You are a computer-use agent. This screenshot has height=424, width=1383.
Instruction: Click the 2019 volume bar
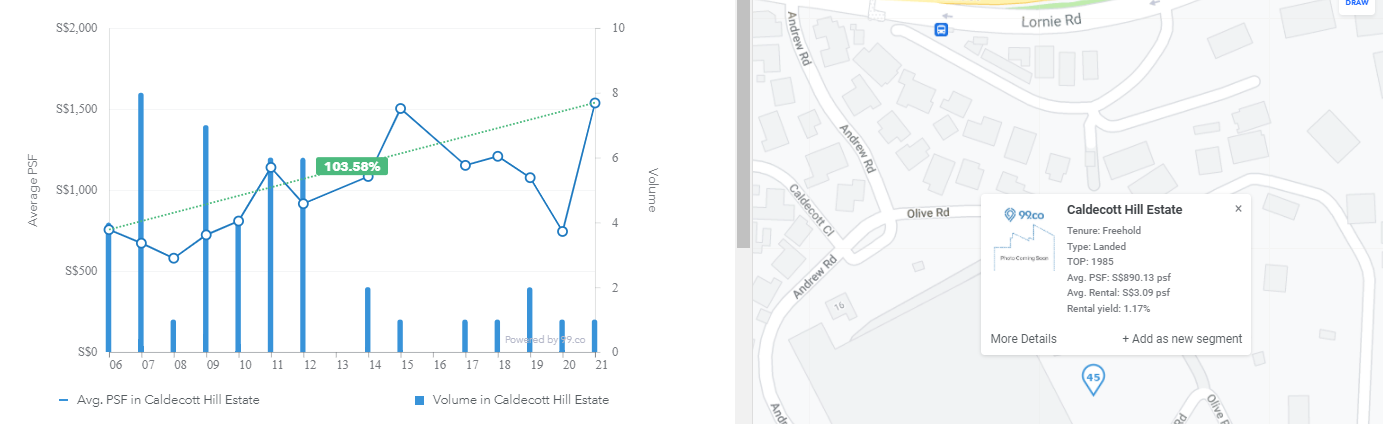point(530,319)
